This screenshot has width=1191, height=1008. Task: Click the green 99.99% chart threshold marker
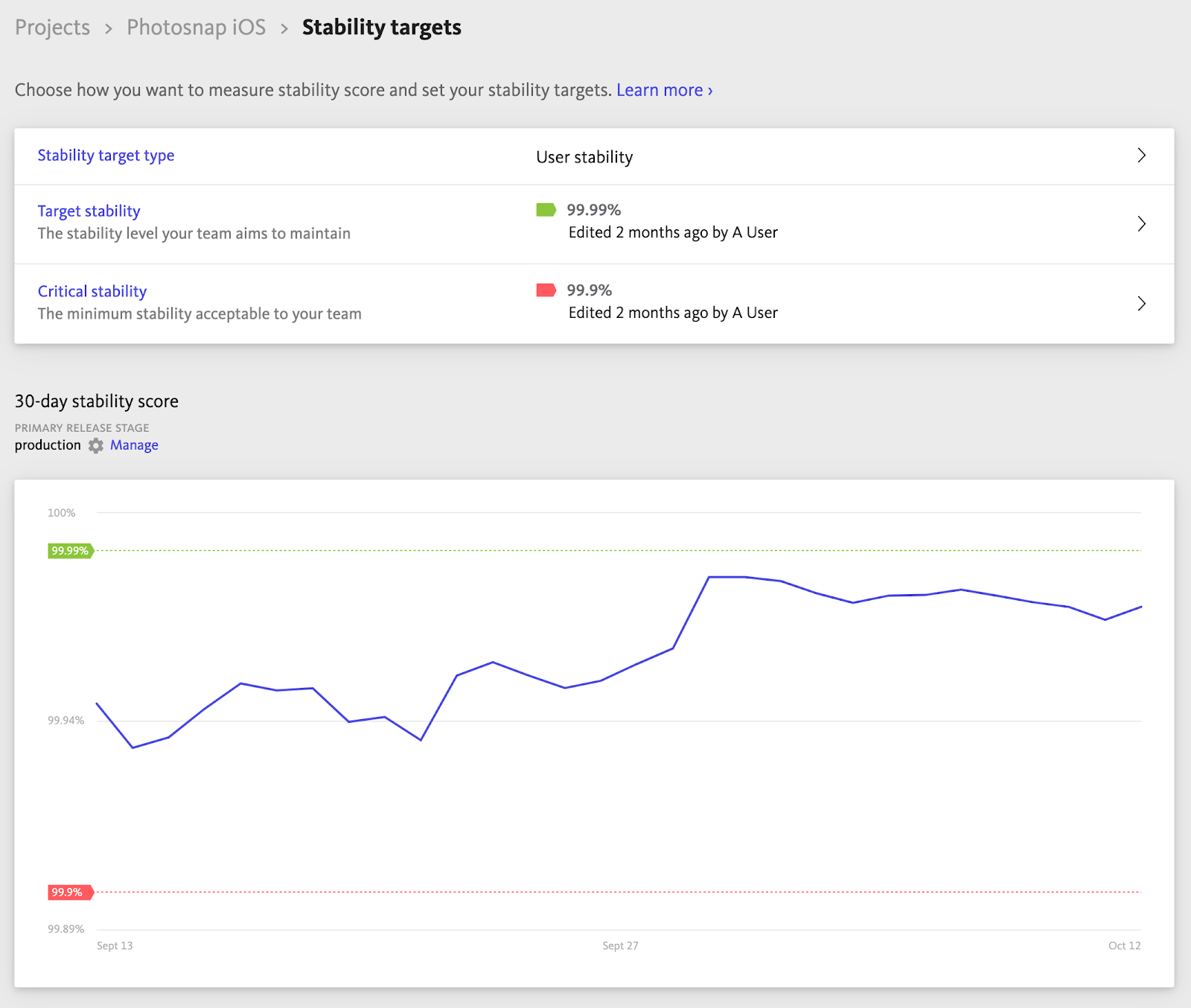pyautogui.click(x=71, y=551)
